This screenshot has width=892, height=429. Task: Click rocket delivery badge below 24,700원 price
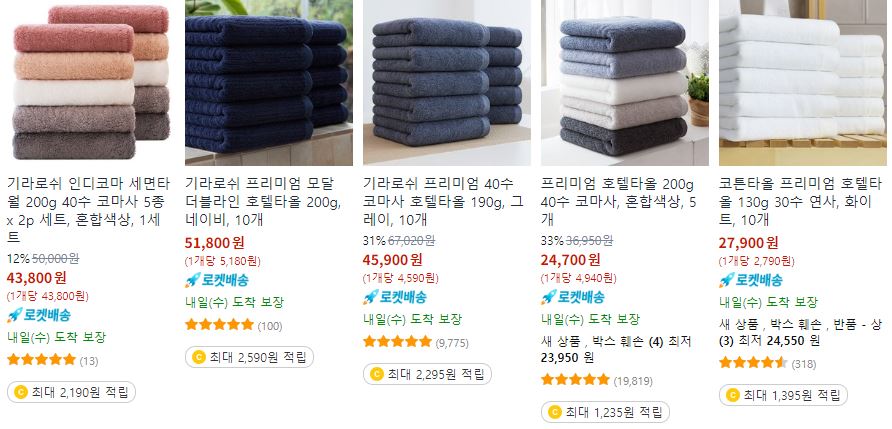click(572, 297)
